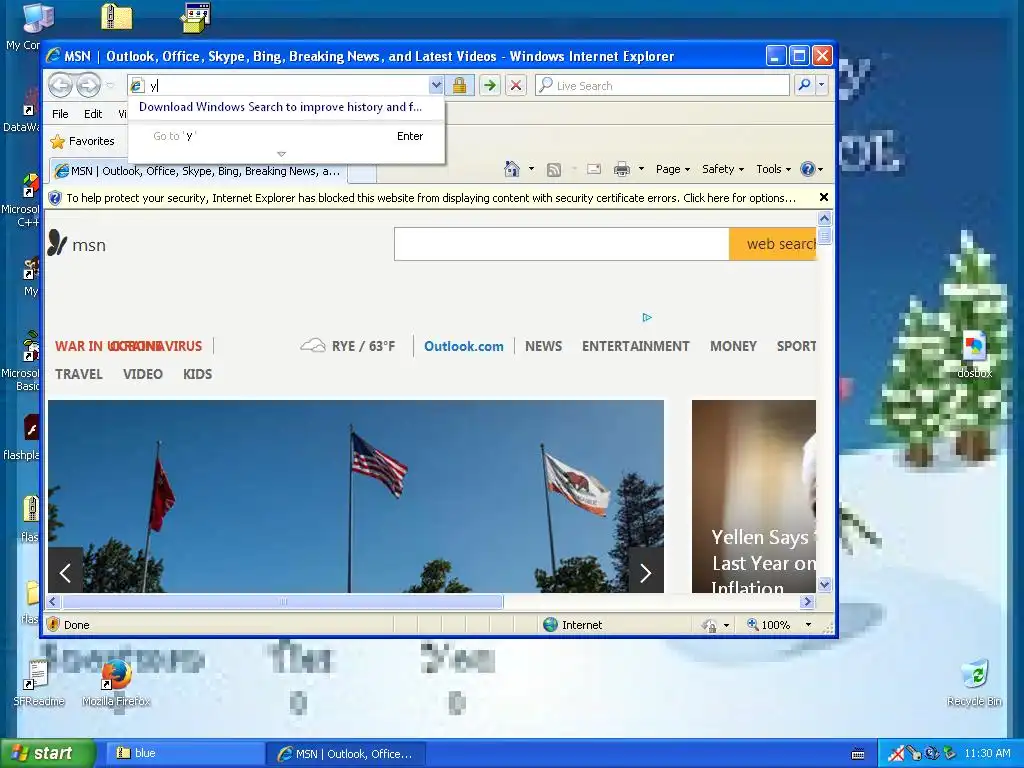Click the horizontal scrollbar thumb
The height and width of the screenshot is (768, 1024).
tap(283, 601)
